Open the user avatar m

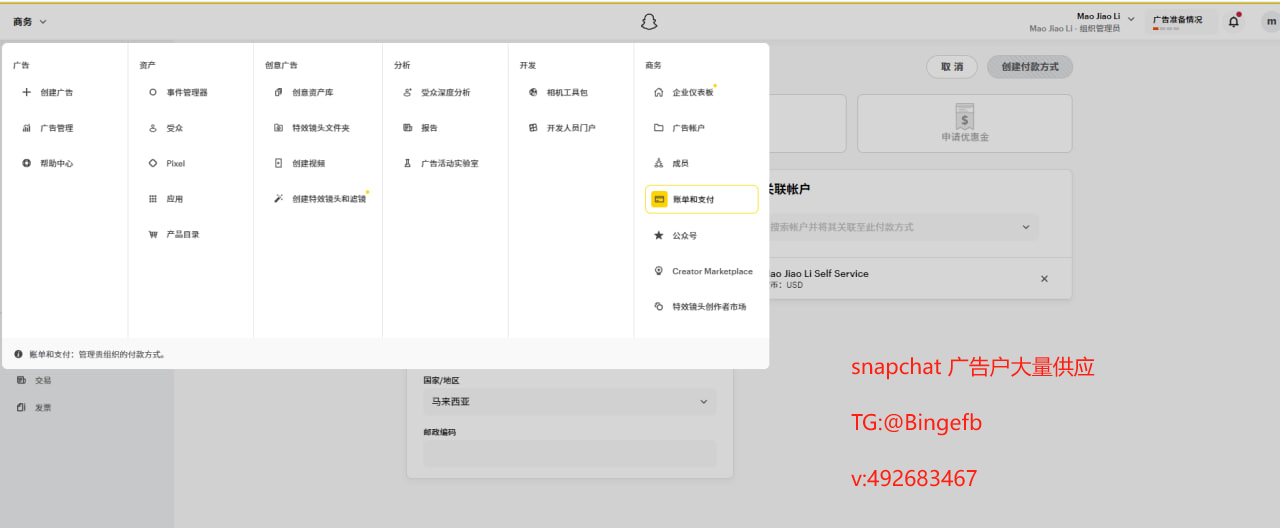(1270, 21)
